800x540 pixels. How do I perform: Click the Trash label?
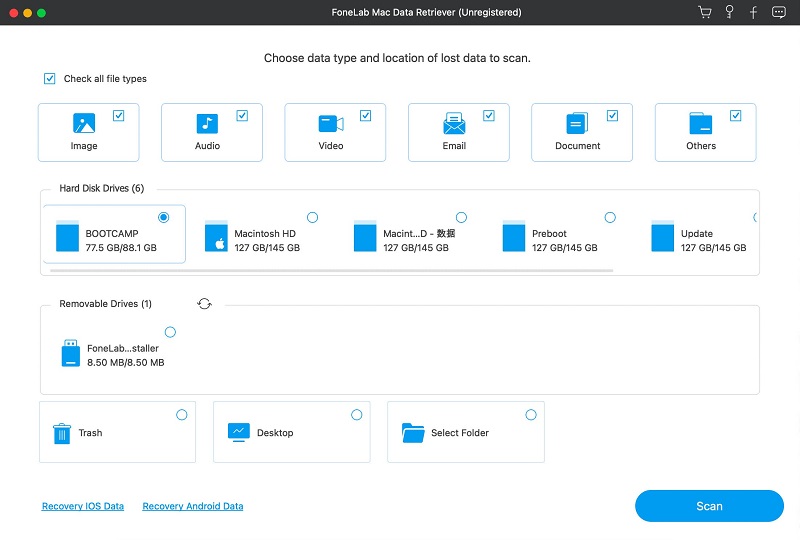[x=90, y=433]
